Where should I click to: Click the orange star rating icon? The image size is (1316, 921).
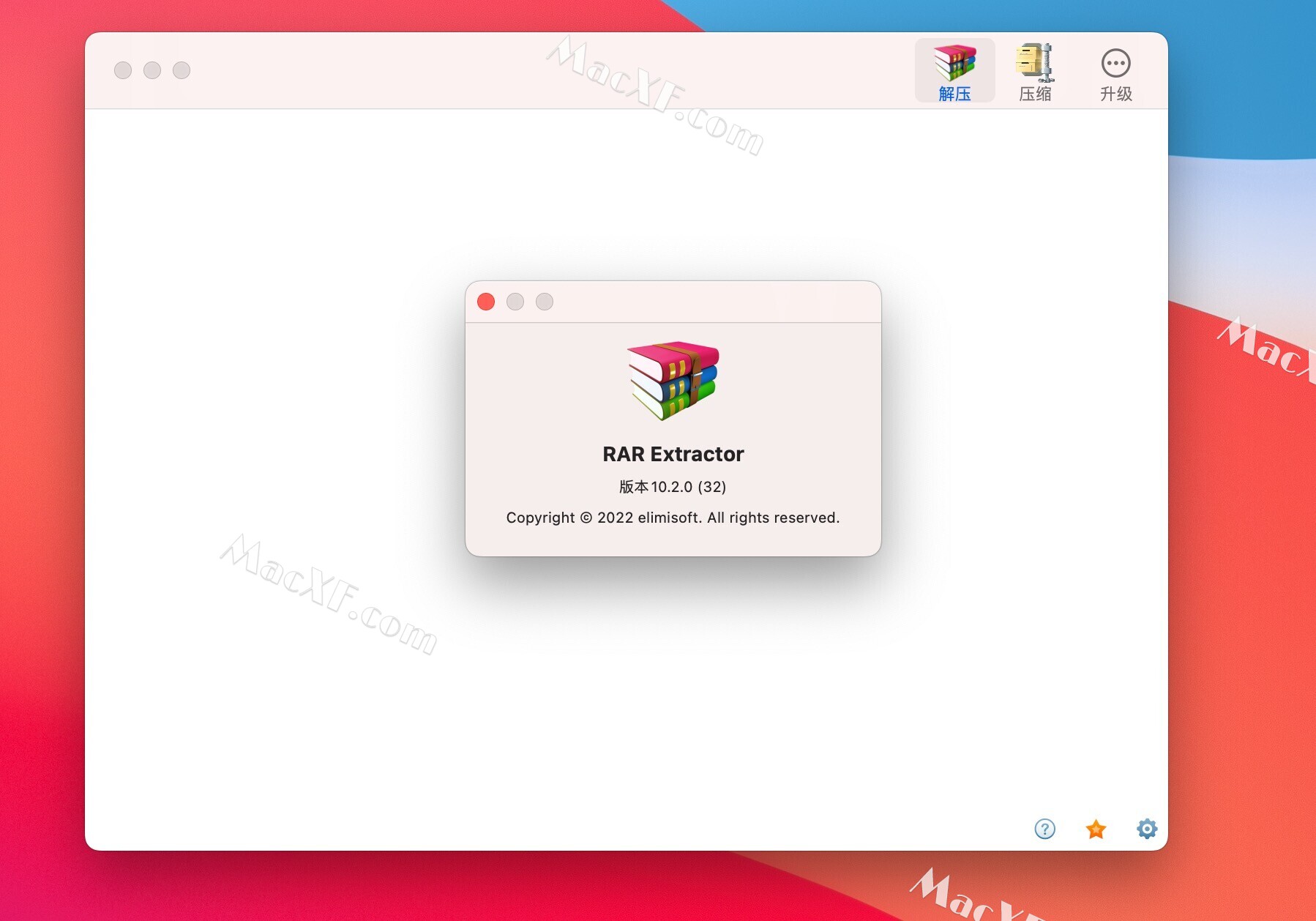coord(1096,829)
